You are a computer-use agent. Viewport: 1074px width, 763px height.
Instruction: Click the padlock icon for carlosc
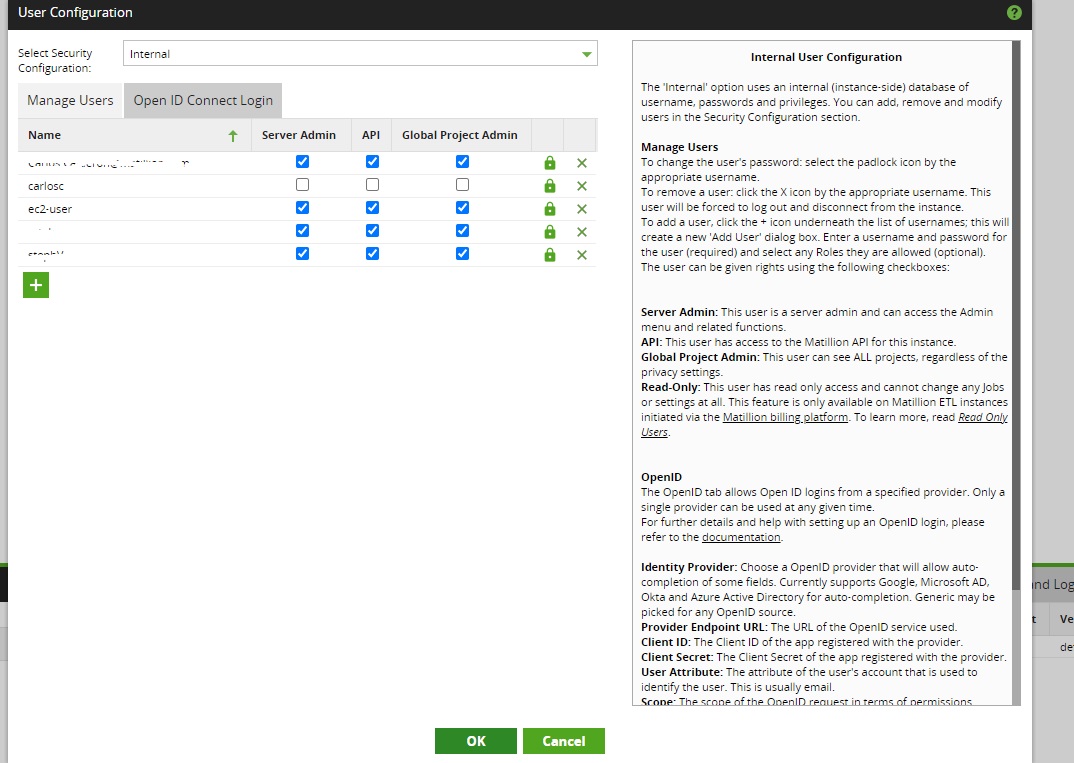coord(549,186)
